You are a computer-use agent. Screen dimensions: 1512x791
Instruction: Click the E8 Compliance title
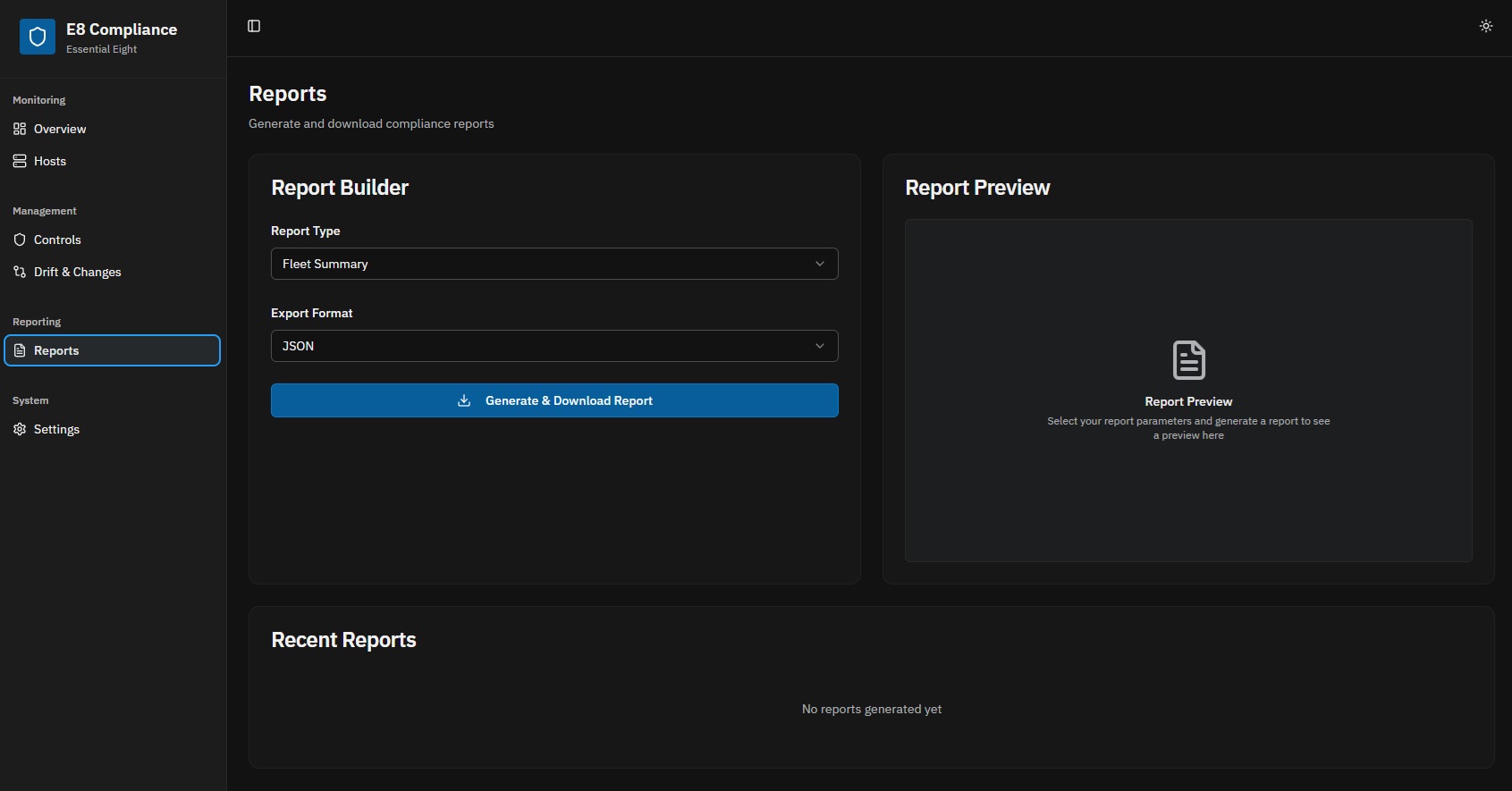point(122,29)
